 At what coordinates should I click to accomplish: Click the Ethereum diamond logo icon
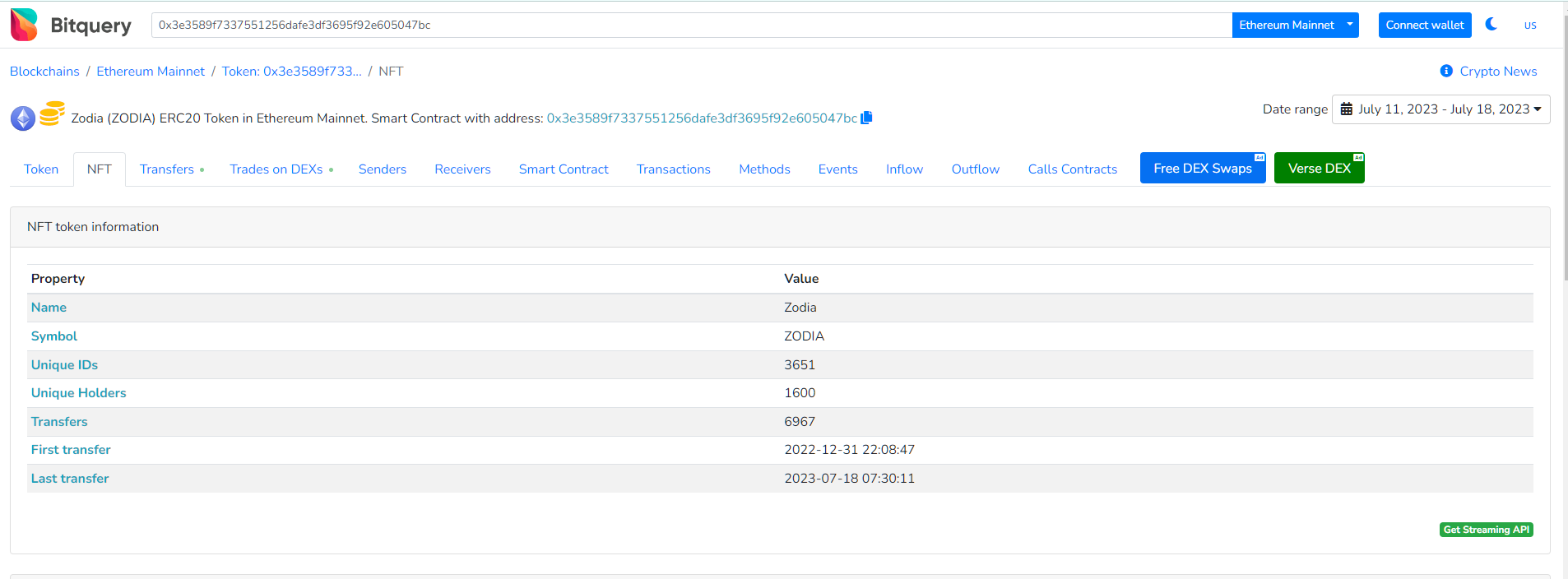23,118
